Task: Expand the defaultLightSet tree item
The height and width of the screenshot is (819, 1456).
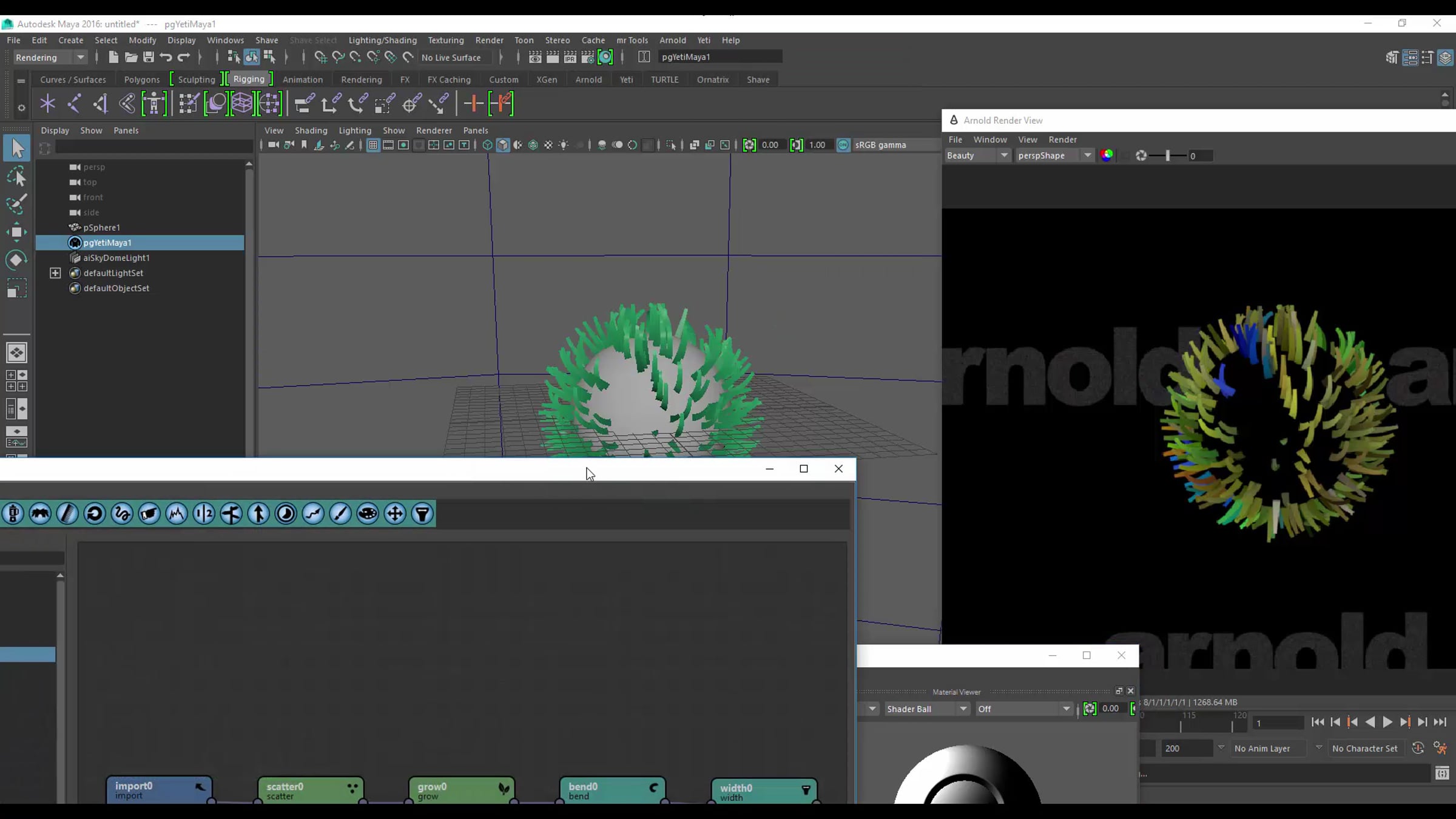Action: click(x=55, y=273)
